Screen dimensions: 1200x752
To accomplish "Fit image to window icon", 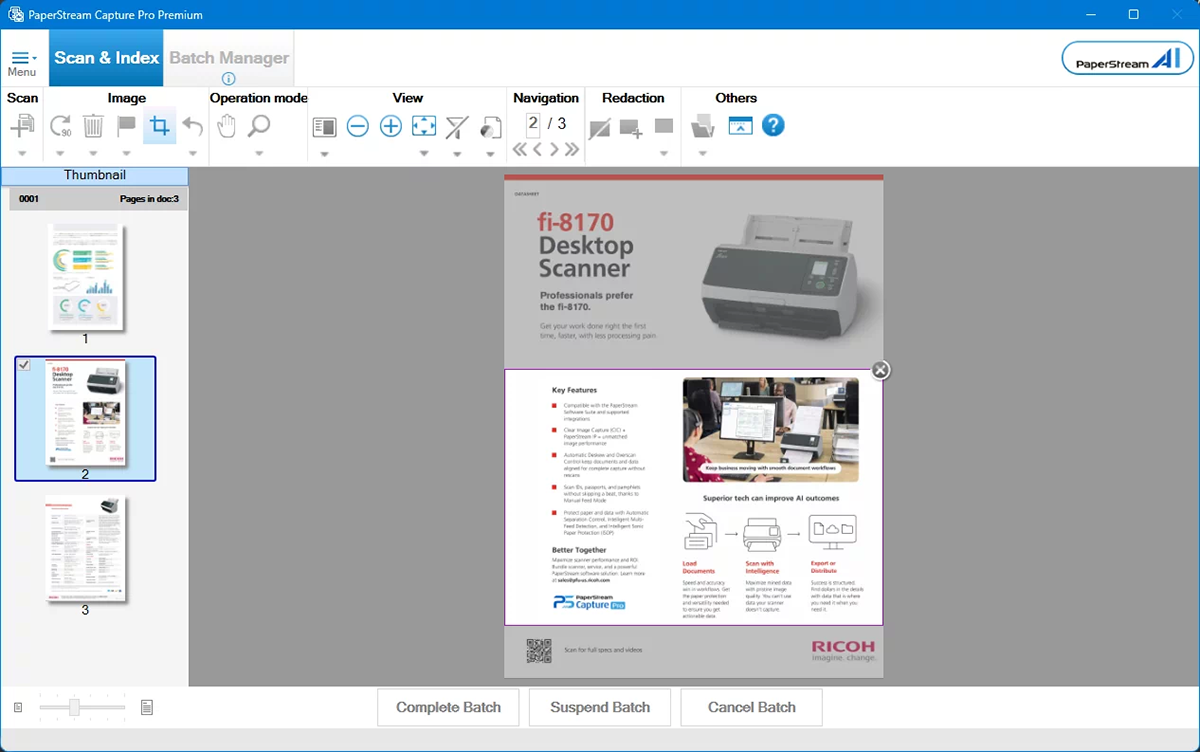I will (x=424, y=127).
